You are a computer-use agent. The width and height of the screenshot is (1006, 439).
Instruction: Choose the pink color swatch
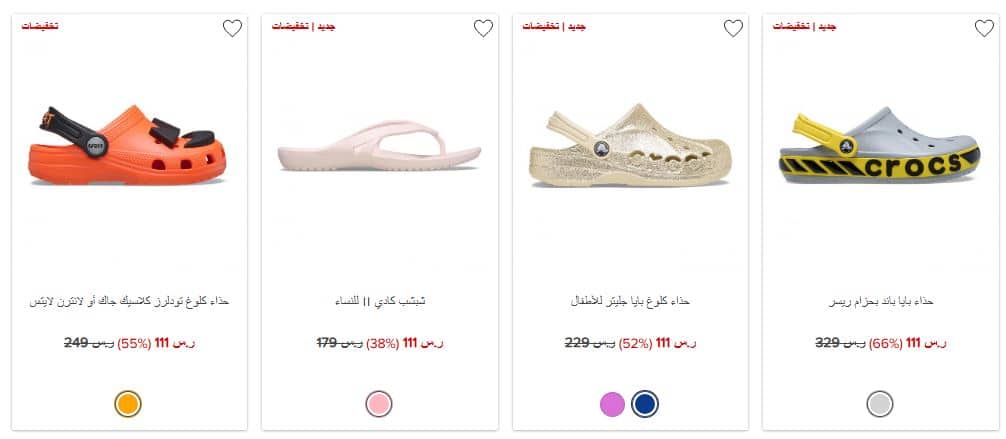pyautogui.click(x=379, y=404)
